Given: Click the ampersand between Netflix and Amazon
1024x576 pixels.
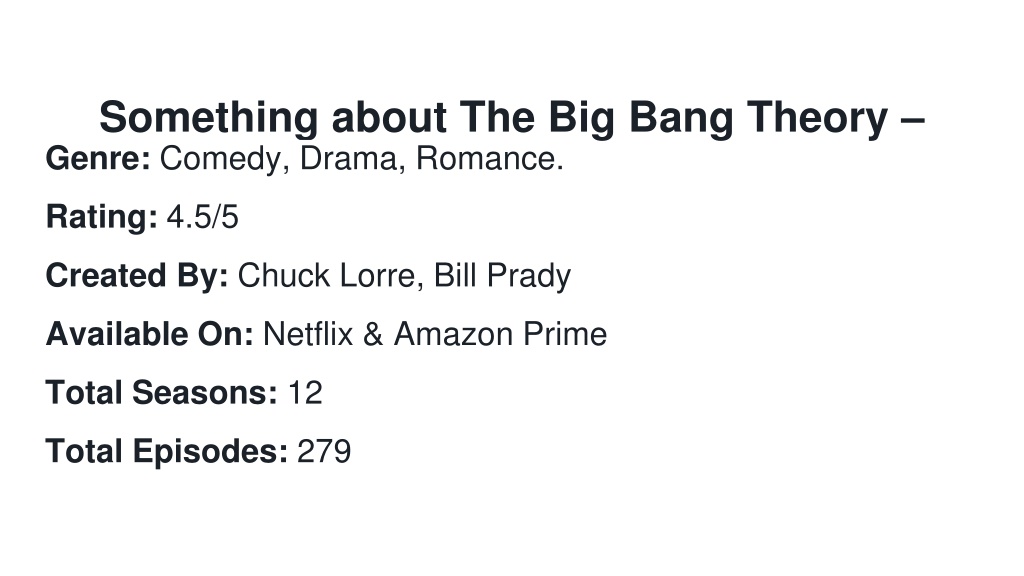Looking at the screenshot, I should pos(372,334).
